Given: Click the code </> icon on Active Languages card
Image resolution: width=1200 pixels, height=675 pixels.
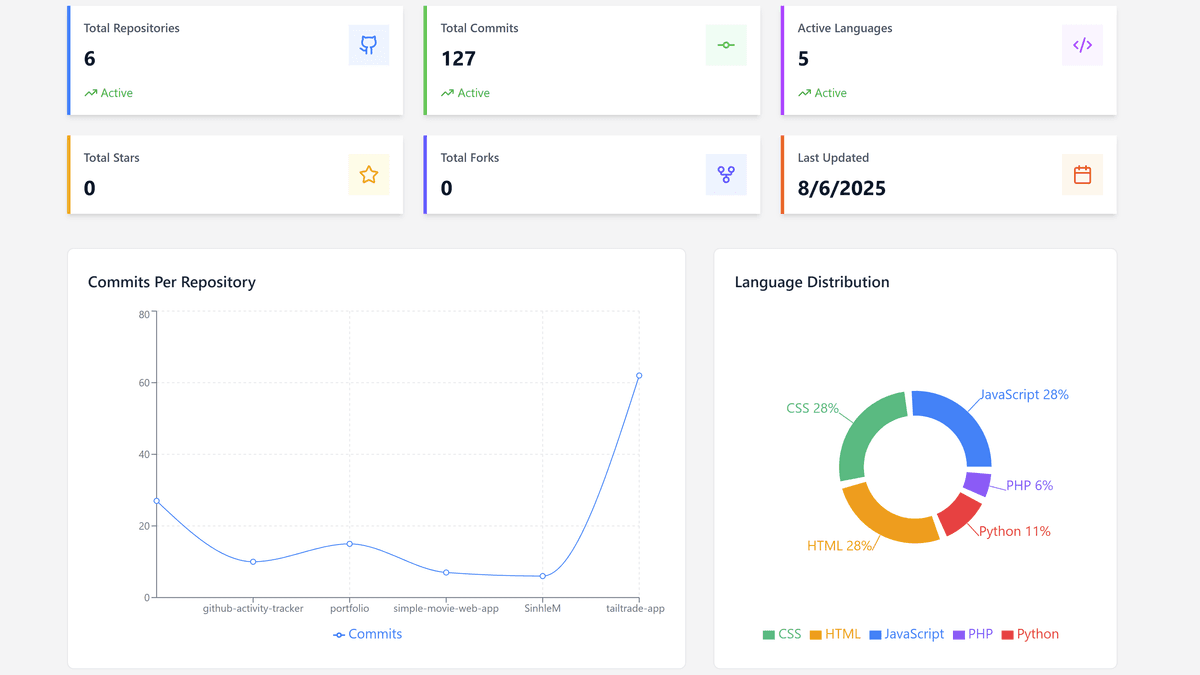Looking at the screenshot, I should pos(1082,45).
